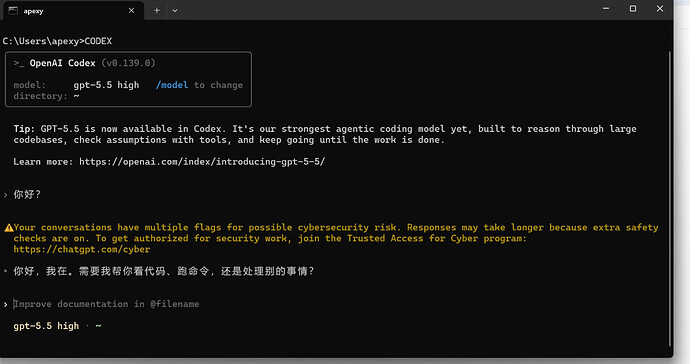
Task: Expand the new tab profile dropdown
Action: coord(175,11)
